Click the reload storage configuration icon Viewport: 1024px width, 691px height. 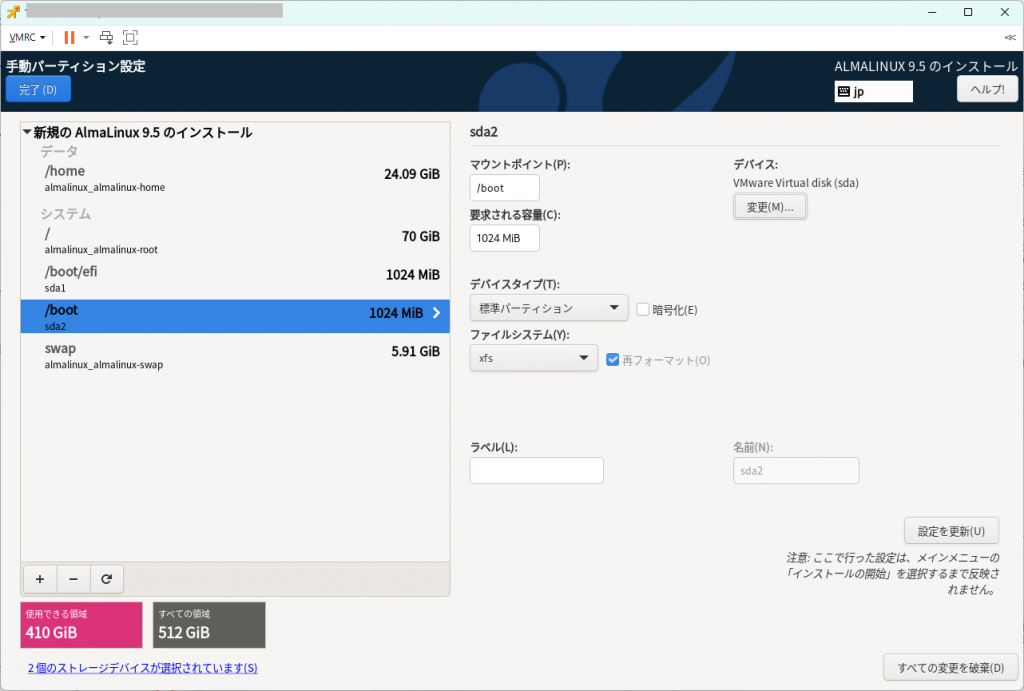106,579
